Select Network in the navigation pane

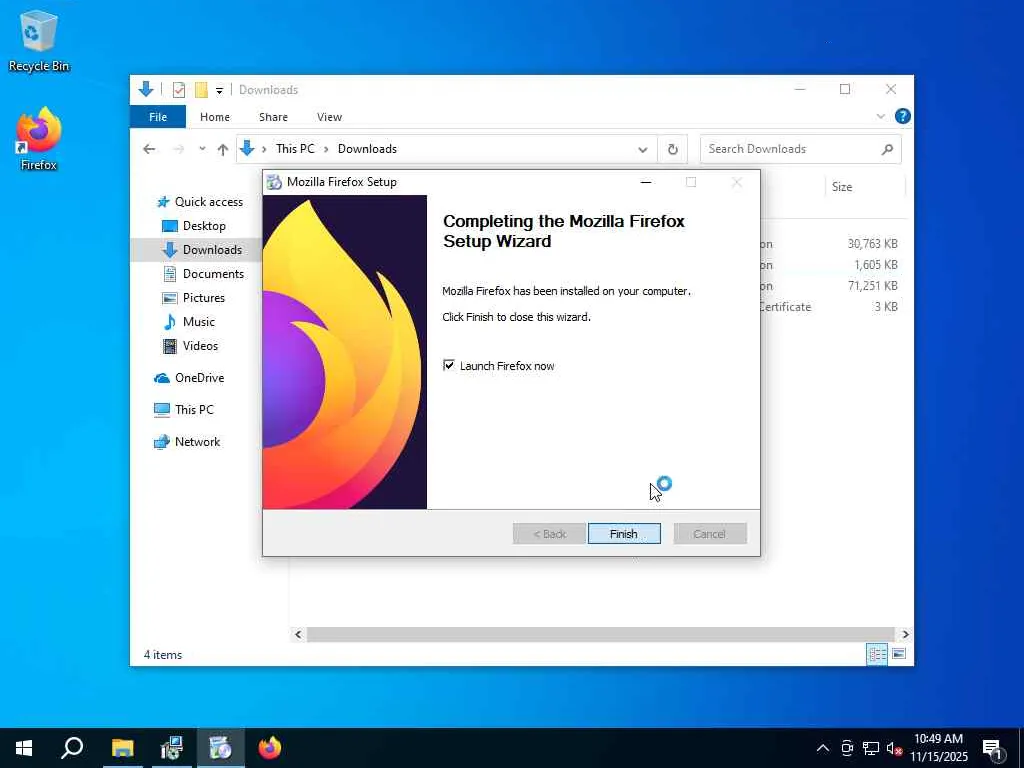point(187,442)
